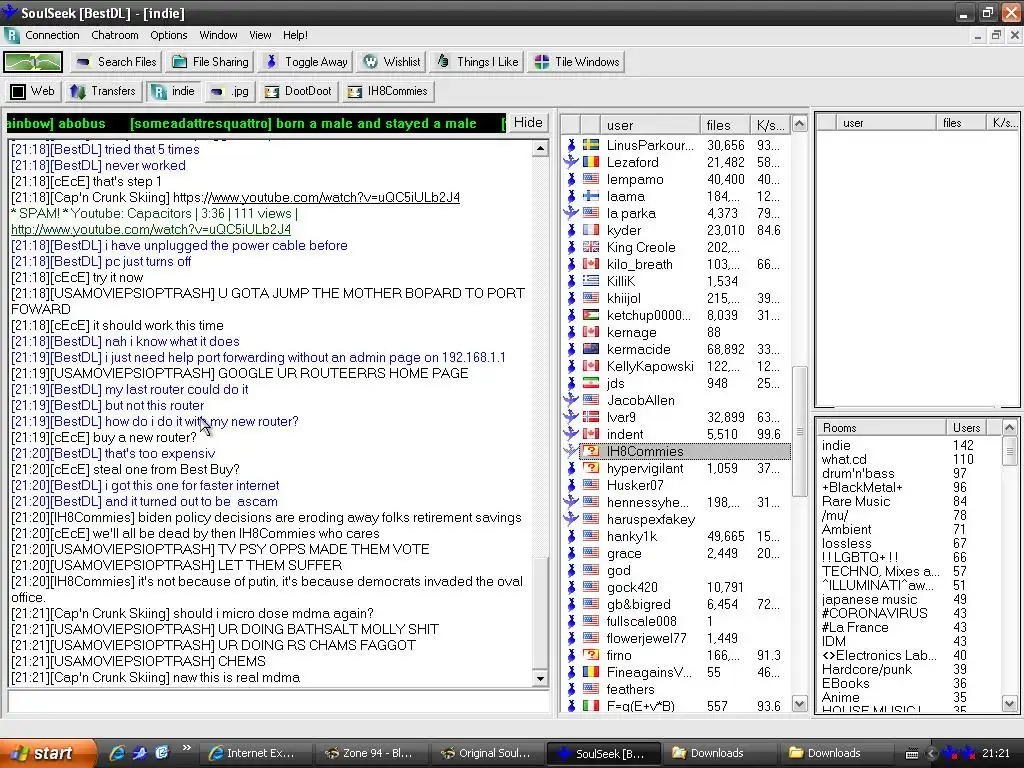This screenshot has height=768, width=1024.
Task: Click the UK flag beside King Creole
Action: tap(590, 247)
